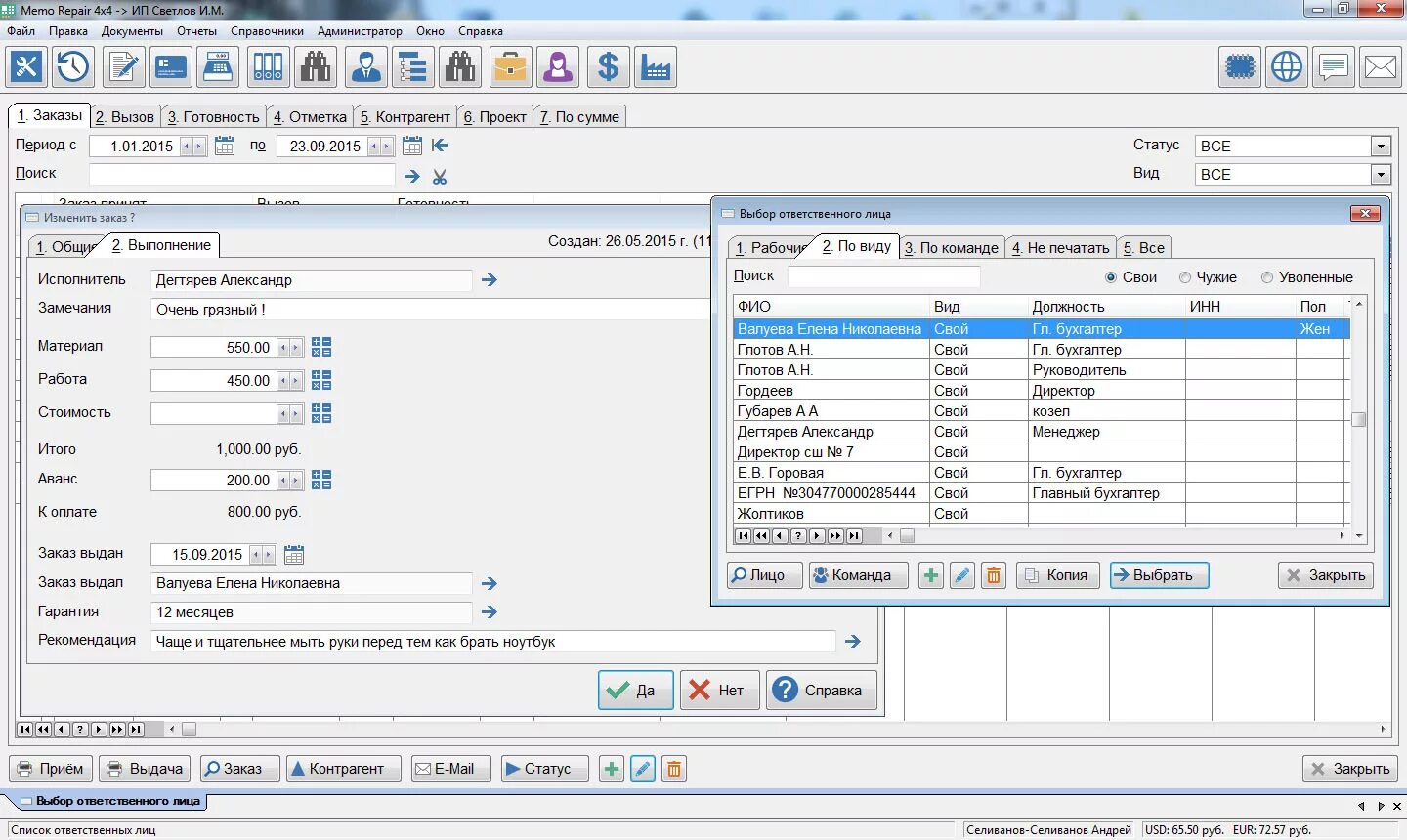Viewport: 1407px width, 840px height.
Task: Select the Уволенные radio button
Action: click(x=1267, y=277)
